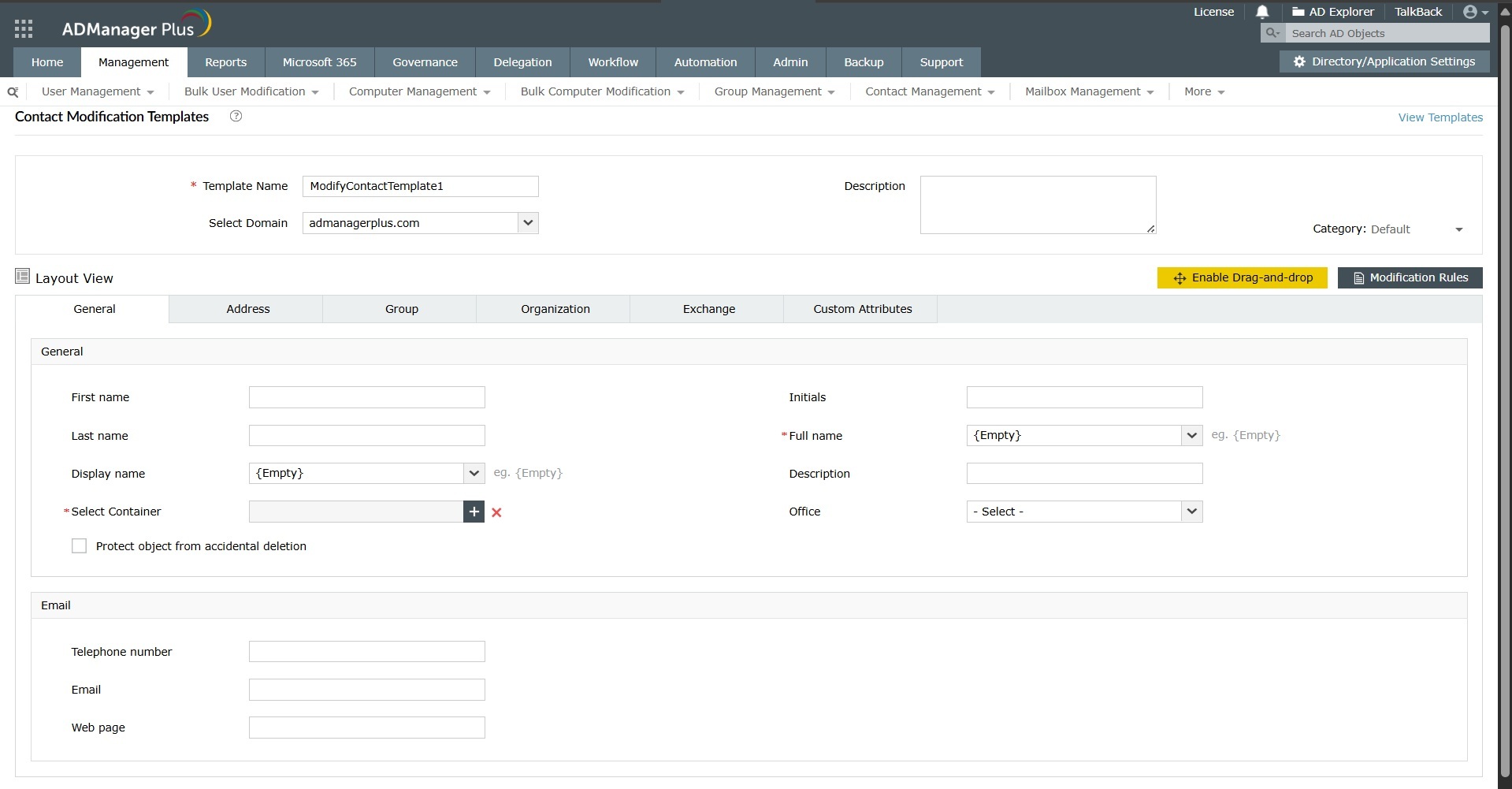Open the Office selection dropdown
1512x789 pixels.
click(1191, 512)
